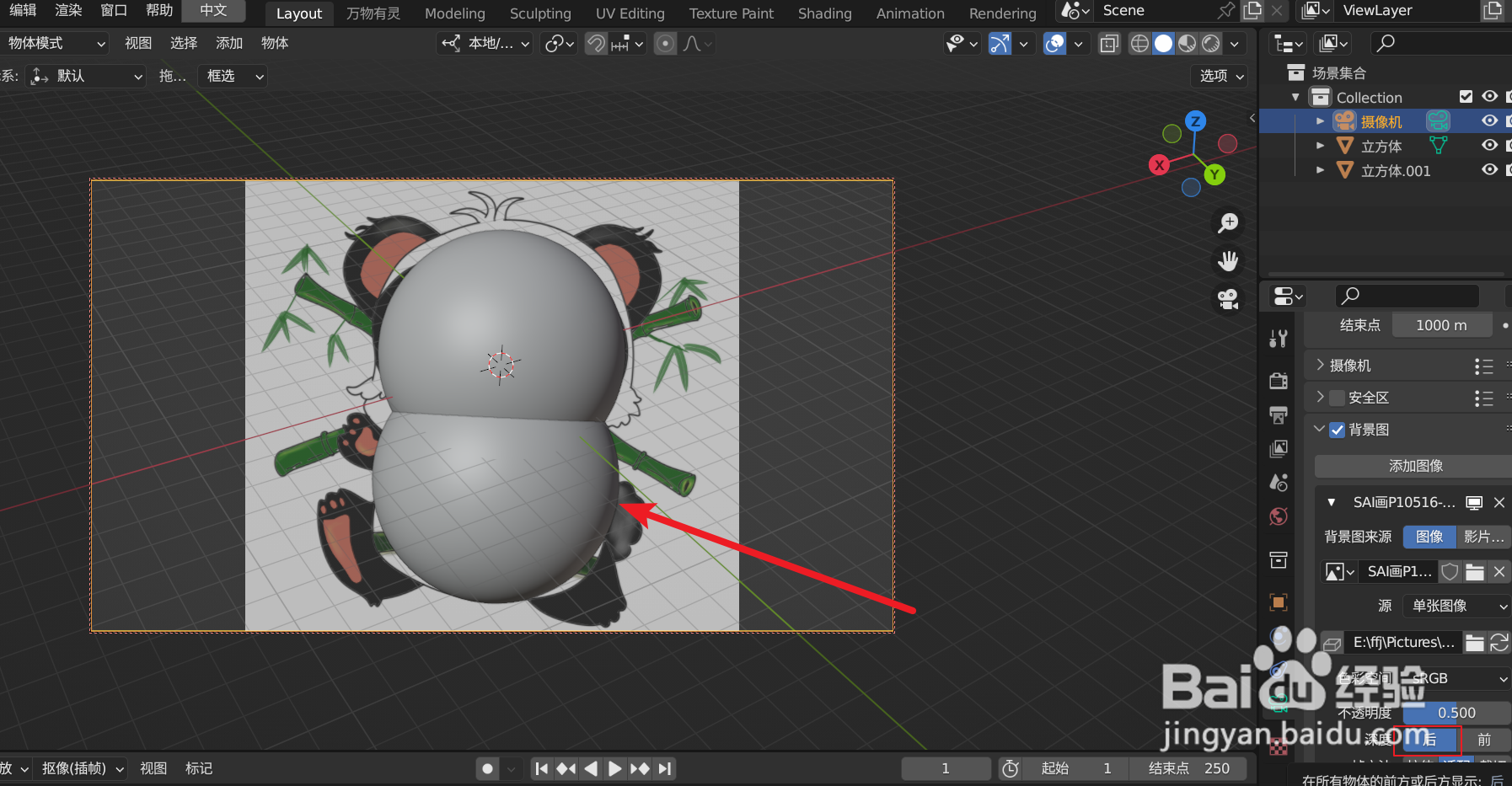The width and height of the screenshot is (1512, 786).
Task: Play the animation forward
Action: pos(615,768)
